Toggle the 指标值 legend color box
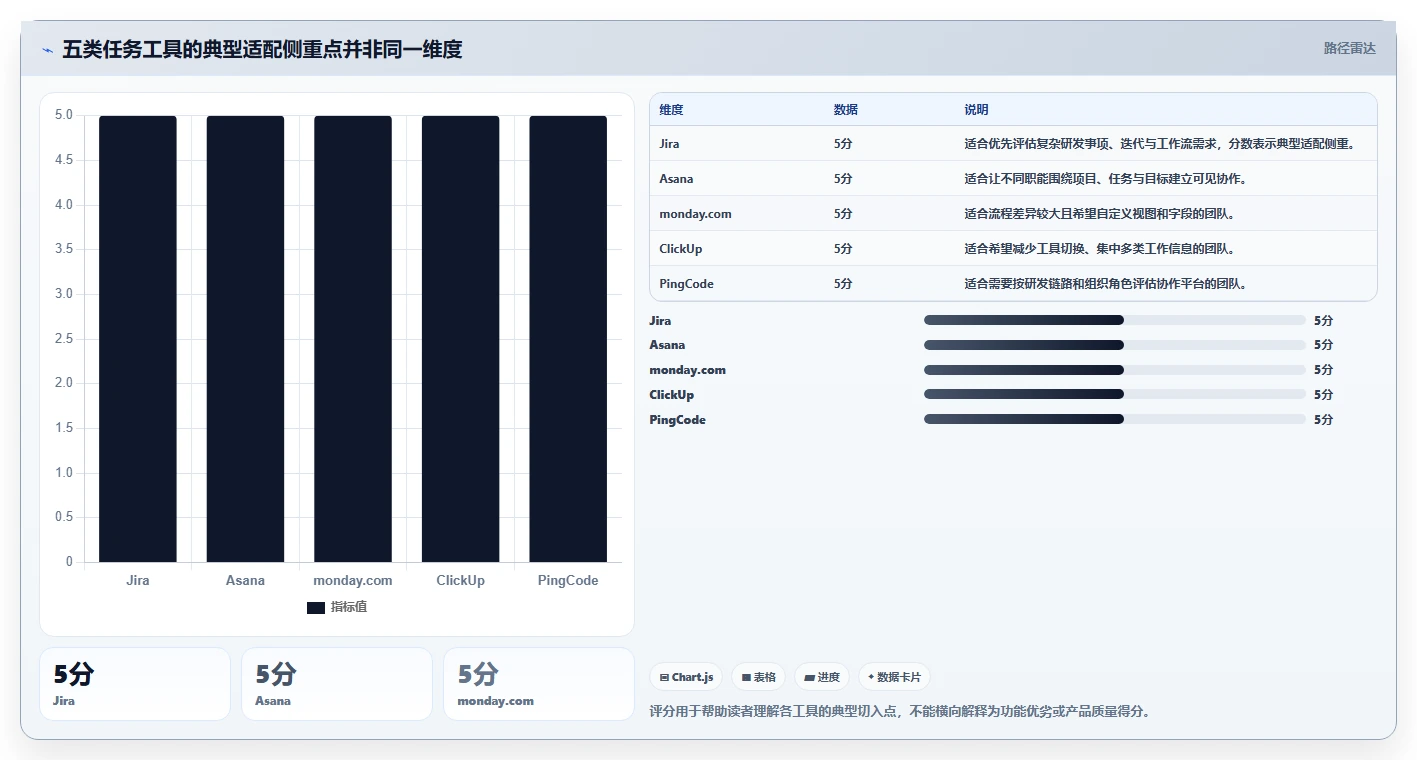The width and height of the screenshot is (1417, 760). pyautogui.click(x=316, y=608)
